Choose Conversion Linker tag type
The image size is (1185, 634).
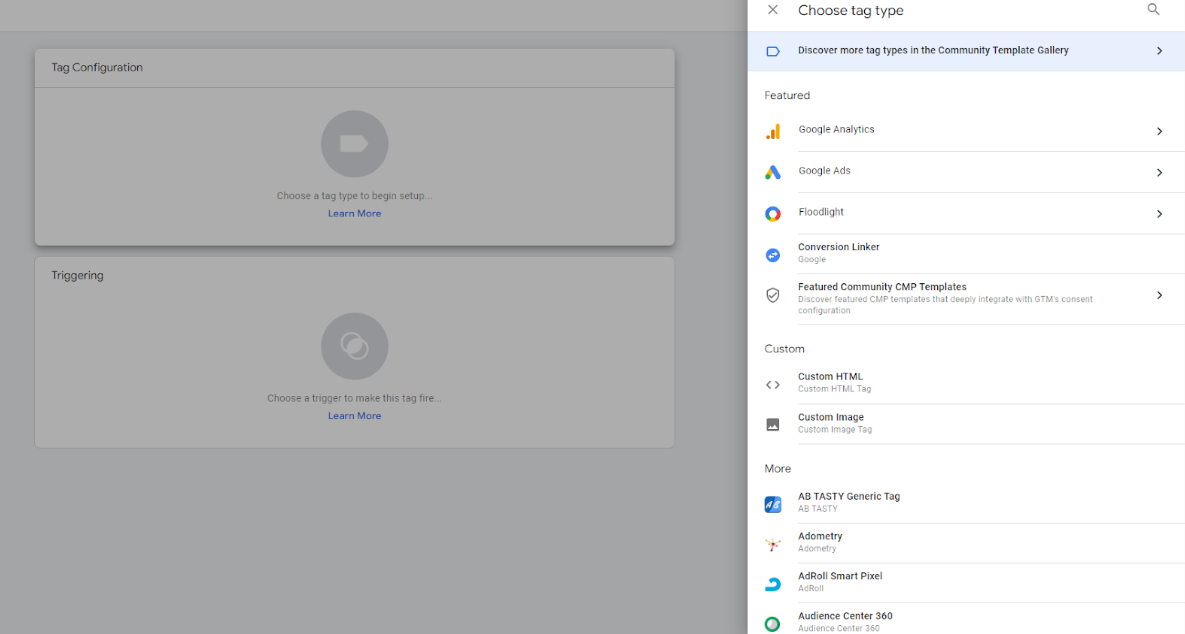(x=967, y=254)
